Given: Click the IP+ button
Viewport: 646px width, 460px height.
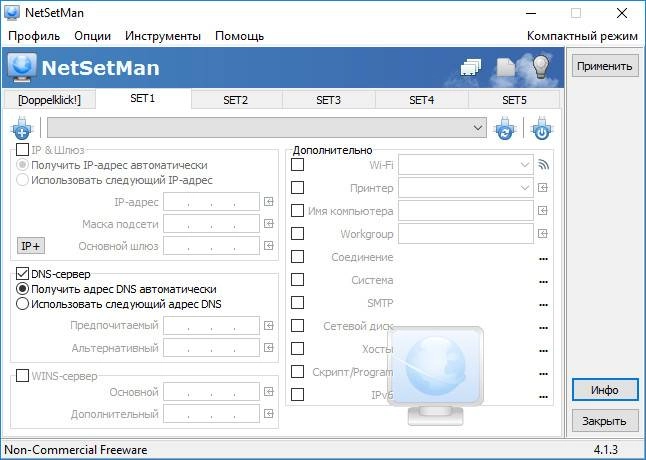Looking at the screenshot, I should pos(30,246).
